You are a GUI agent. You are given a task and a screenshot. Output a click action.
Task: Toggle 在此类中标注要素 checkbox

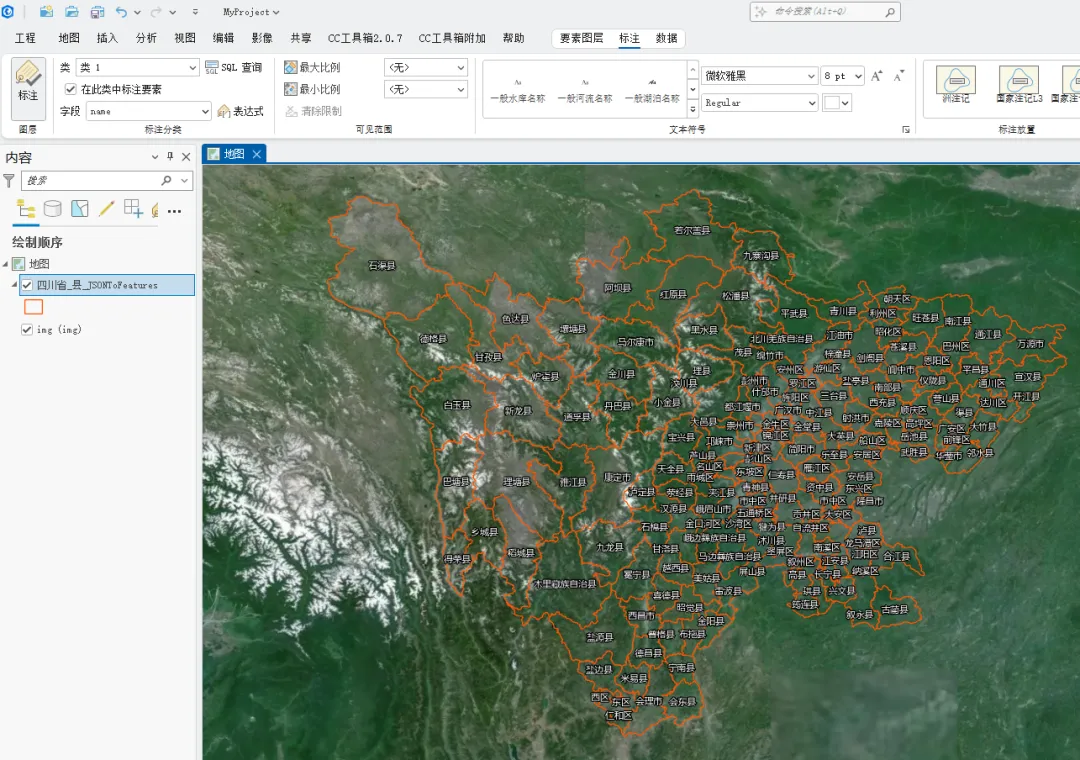point(70,89)
